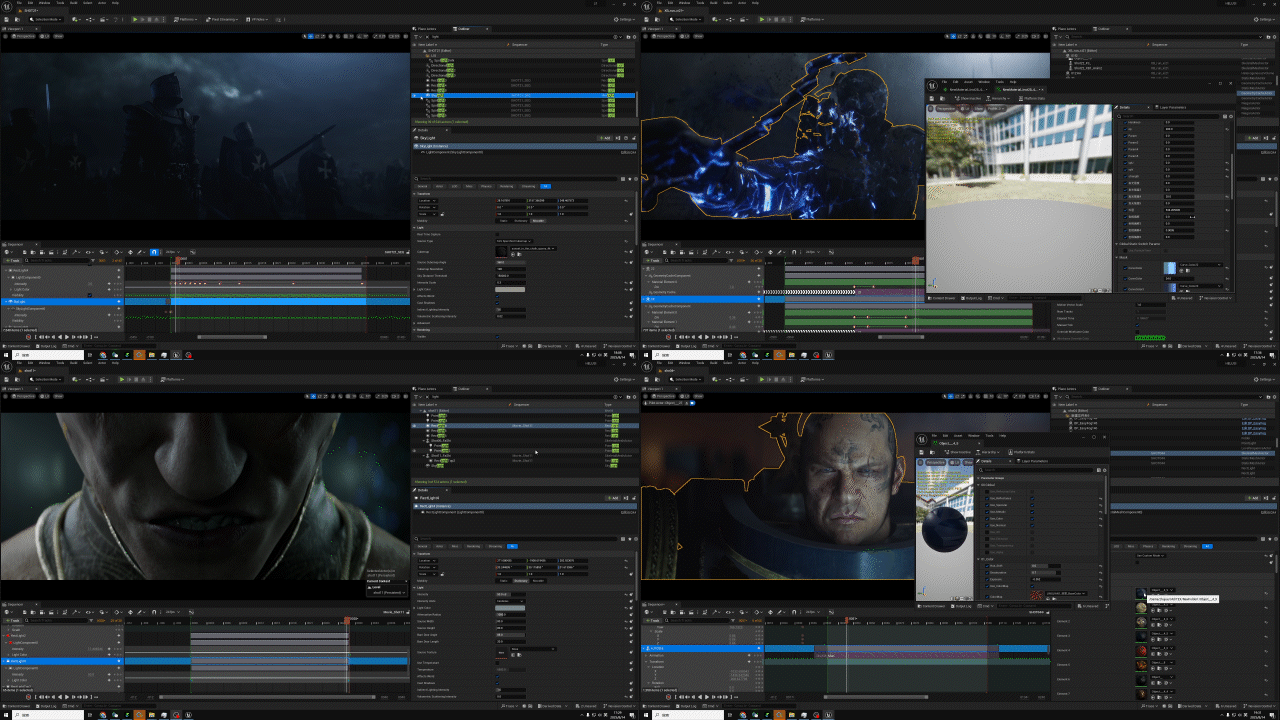Screen dimensions: 1280x720
Task: Toggle Use_Metallic checkbox in sphere material window
Action: [1032, 512]
